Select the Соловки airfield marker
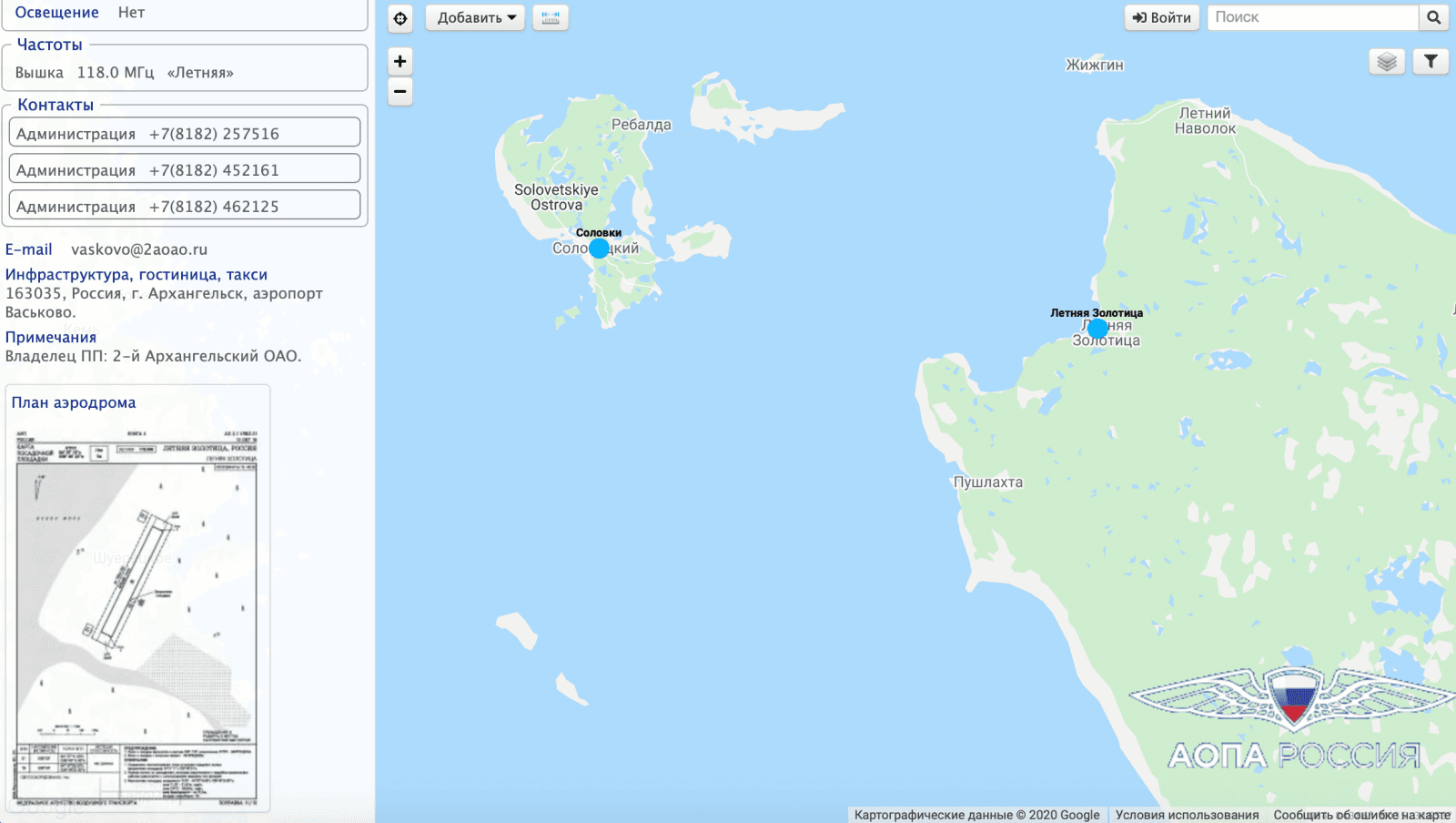The width and height of the screenshot is (1456, 823). pyautogui.click(x=599, y=248)
